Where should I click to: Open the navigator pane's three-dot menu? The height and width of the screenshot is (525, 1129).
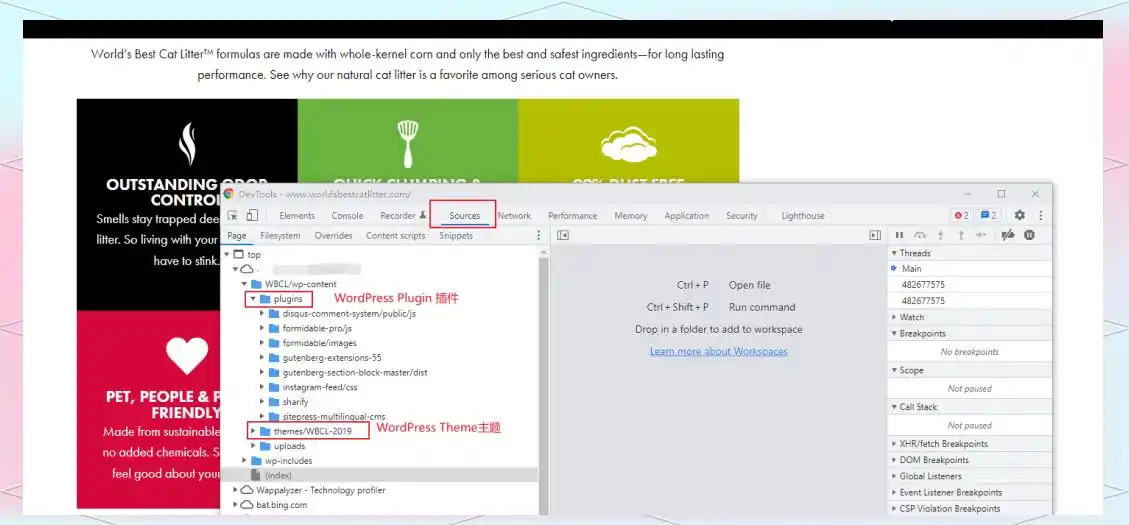pos(538,235)
